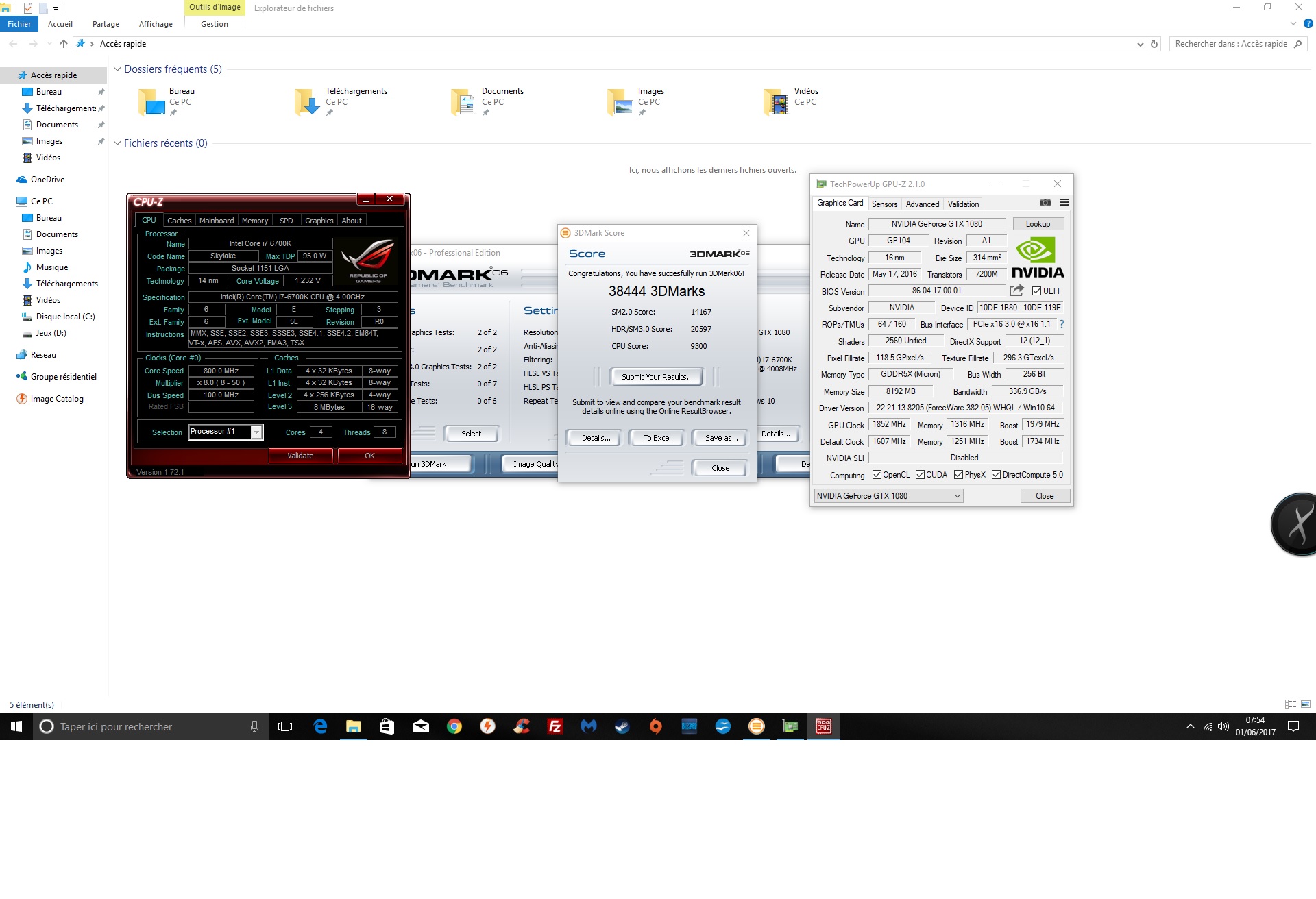Switch to the Mainboard tab in CPU-Z

click(x=217, y=221)
